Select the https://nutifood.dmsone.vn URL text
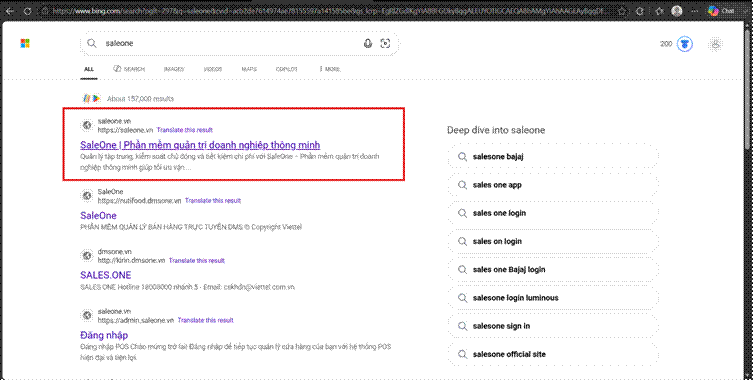The width and height of the screenshot is (753, 380). click(140, 201)
